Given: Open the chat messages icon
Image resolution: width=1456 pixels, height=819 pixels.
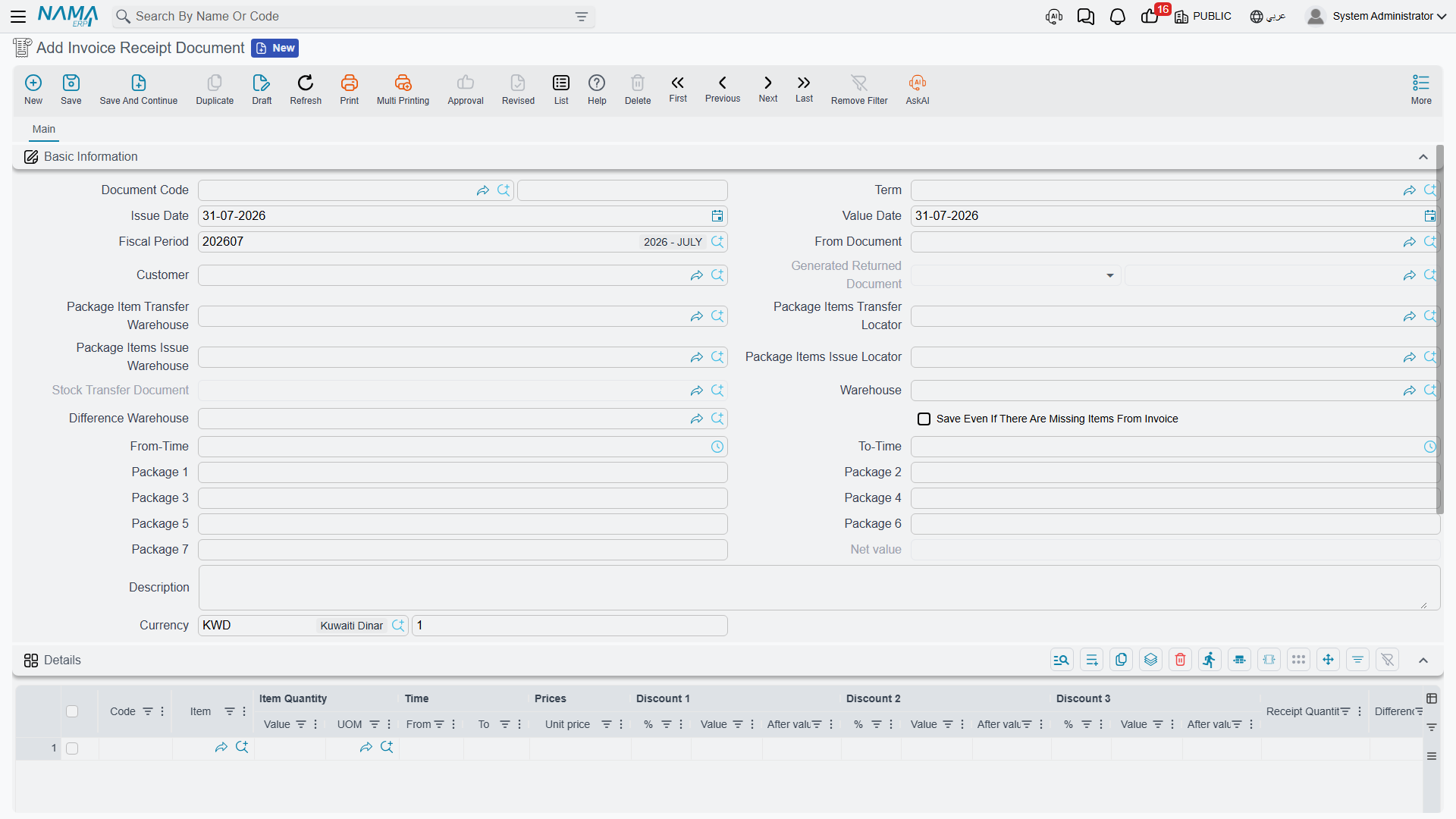Looking at the screenshot, I should tap(1085, 17).
